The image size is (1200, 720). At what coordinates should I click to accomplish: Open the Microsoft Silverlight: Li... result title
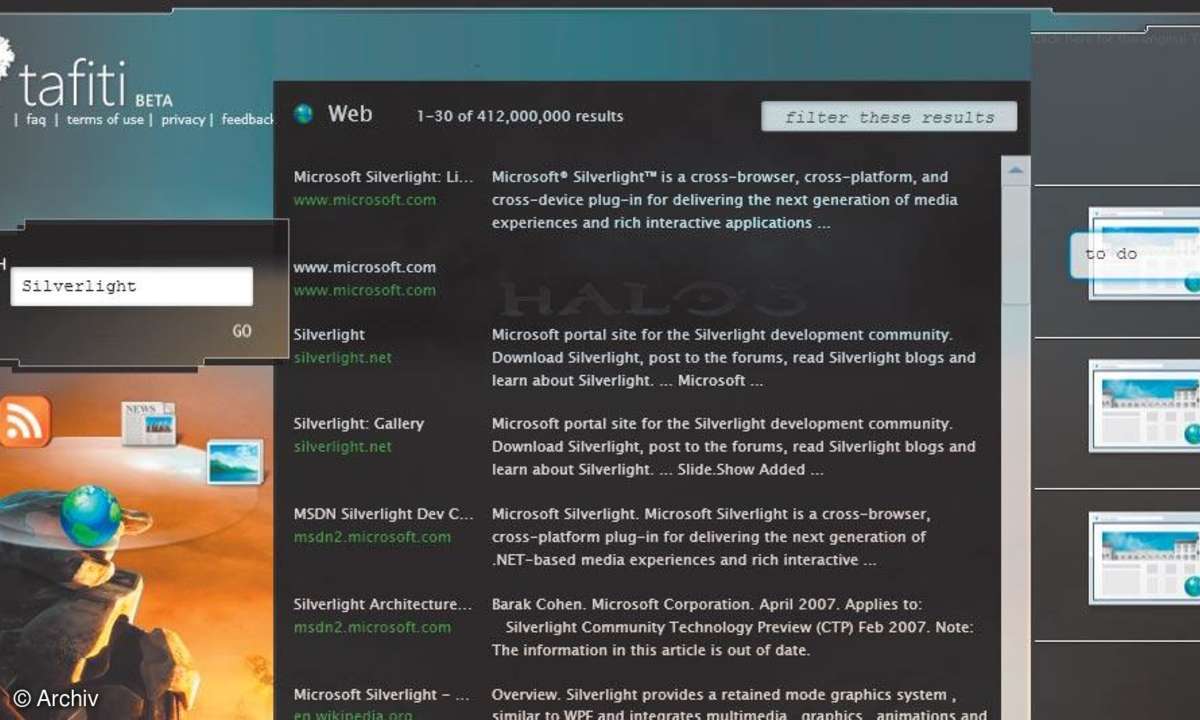[383, 177]
